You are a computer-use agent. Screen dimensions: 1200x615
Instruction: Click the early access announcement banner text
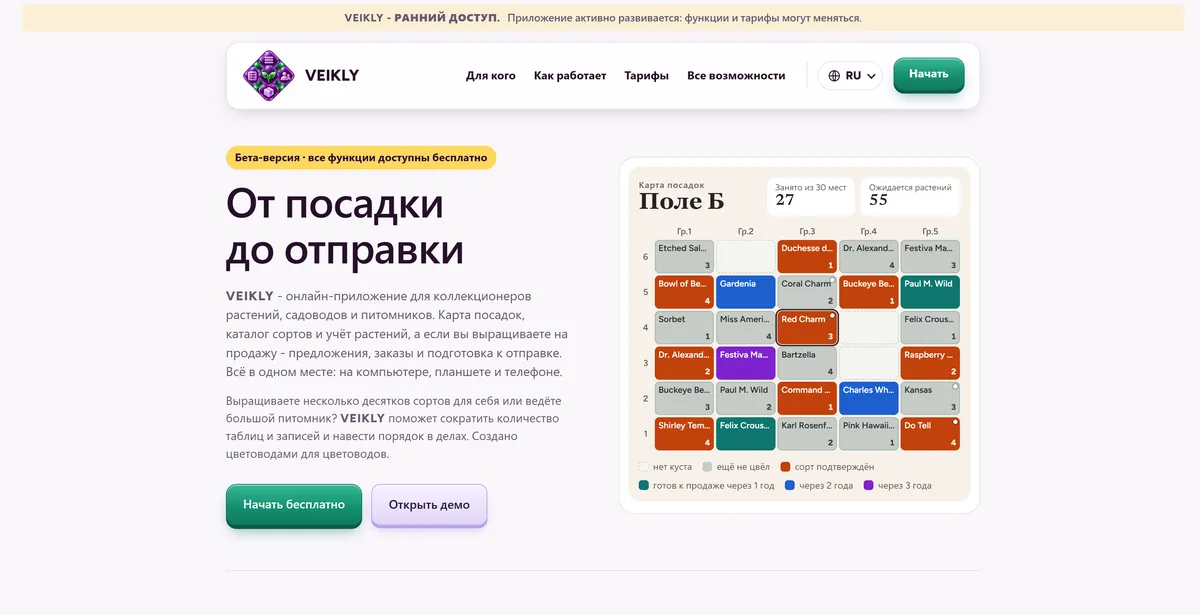point(603,18)
